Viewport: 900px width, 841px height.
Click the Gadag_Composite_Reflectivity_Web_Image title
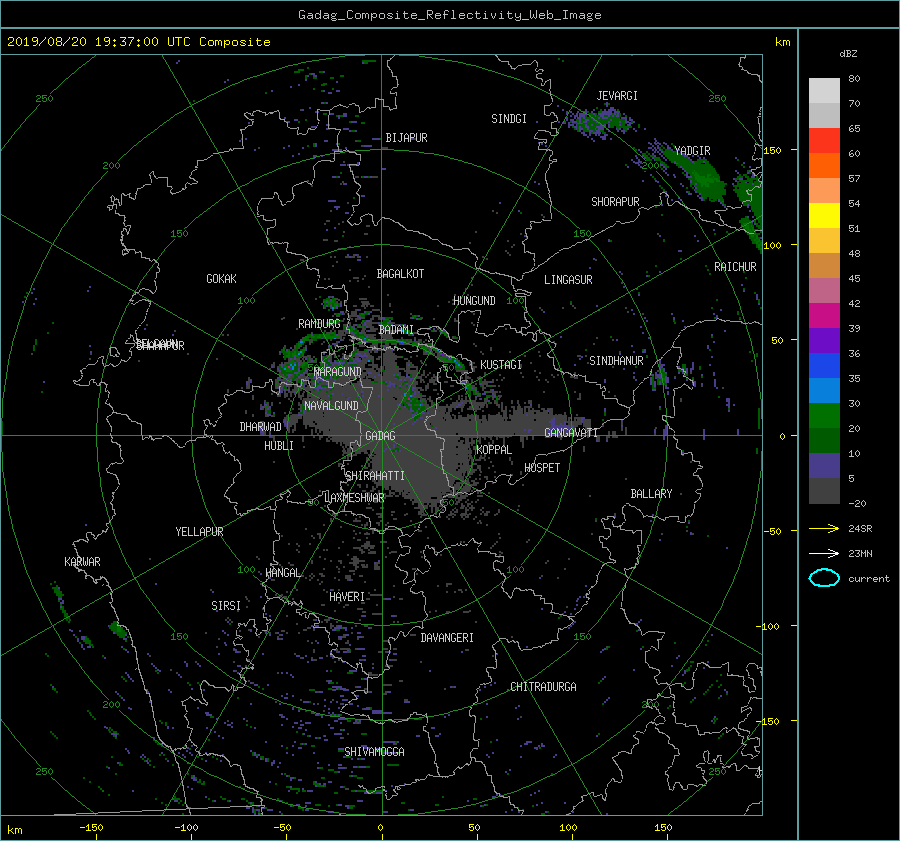[x=450, y=15]
